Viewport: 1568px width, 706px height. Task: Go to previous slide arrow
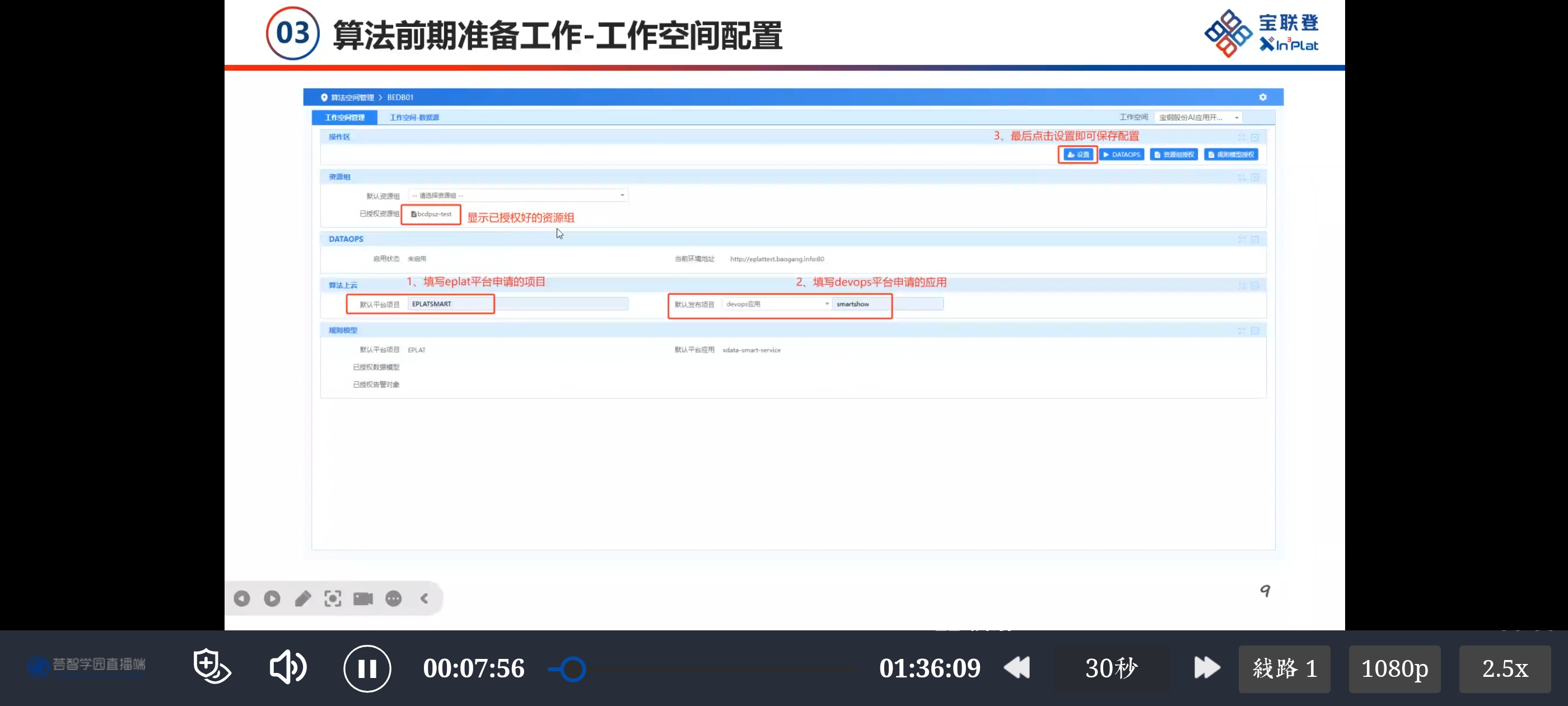pyautogui.click(x=242, y=599)
